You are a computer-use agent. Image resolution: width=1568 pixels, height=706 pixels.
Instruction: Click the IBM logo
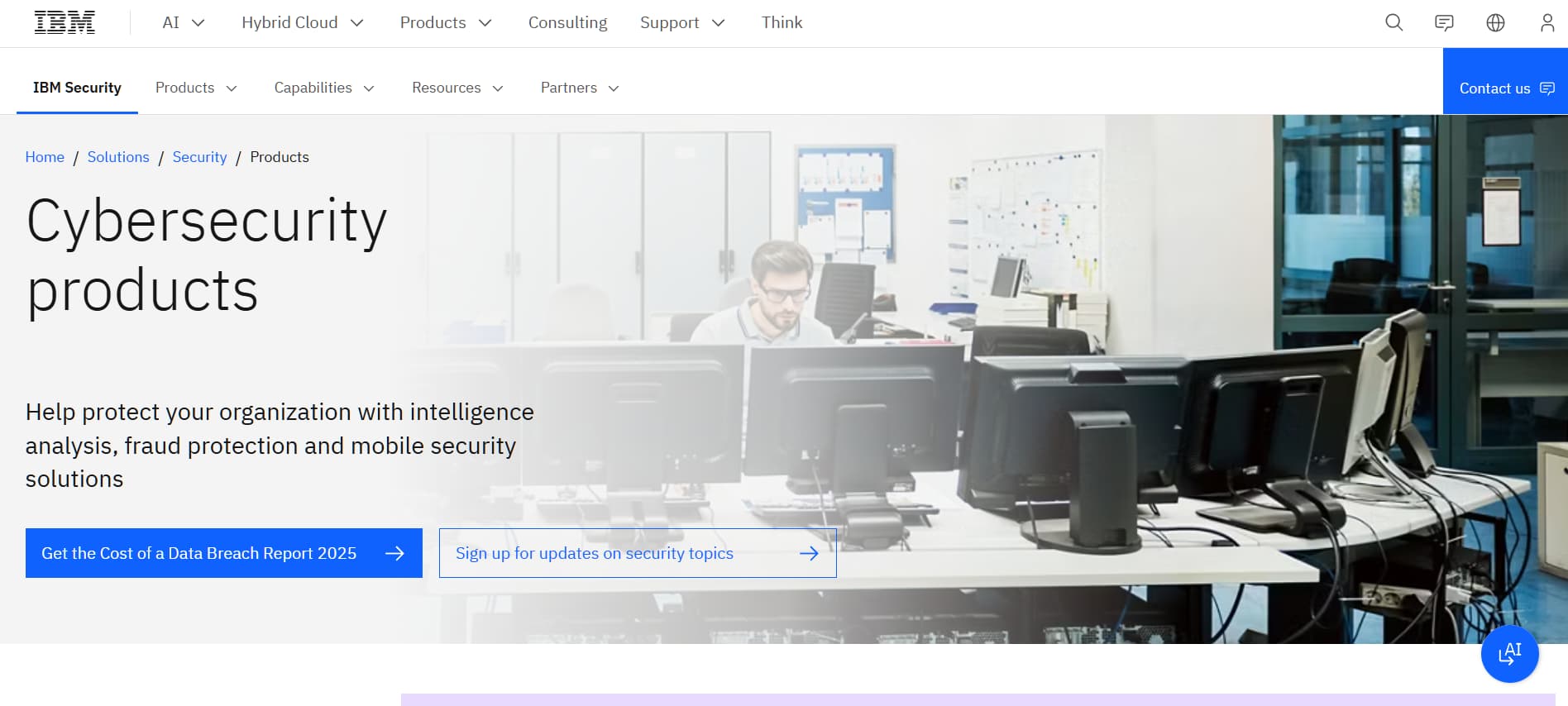tap(65, 22)
